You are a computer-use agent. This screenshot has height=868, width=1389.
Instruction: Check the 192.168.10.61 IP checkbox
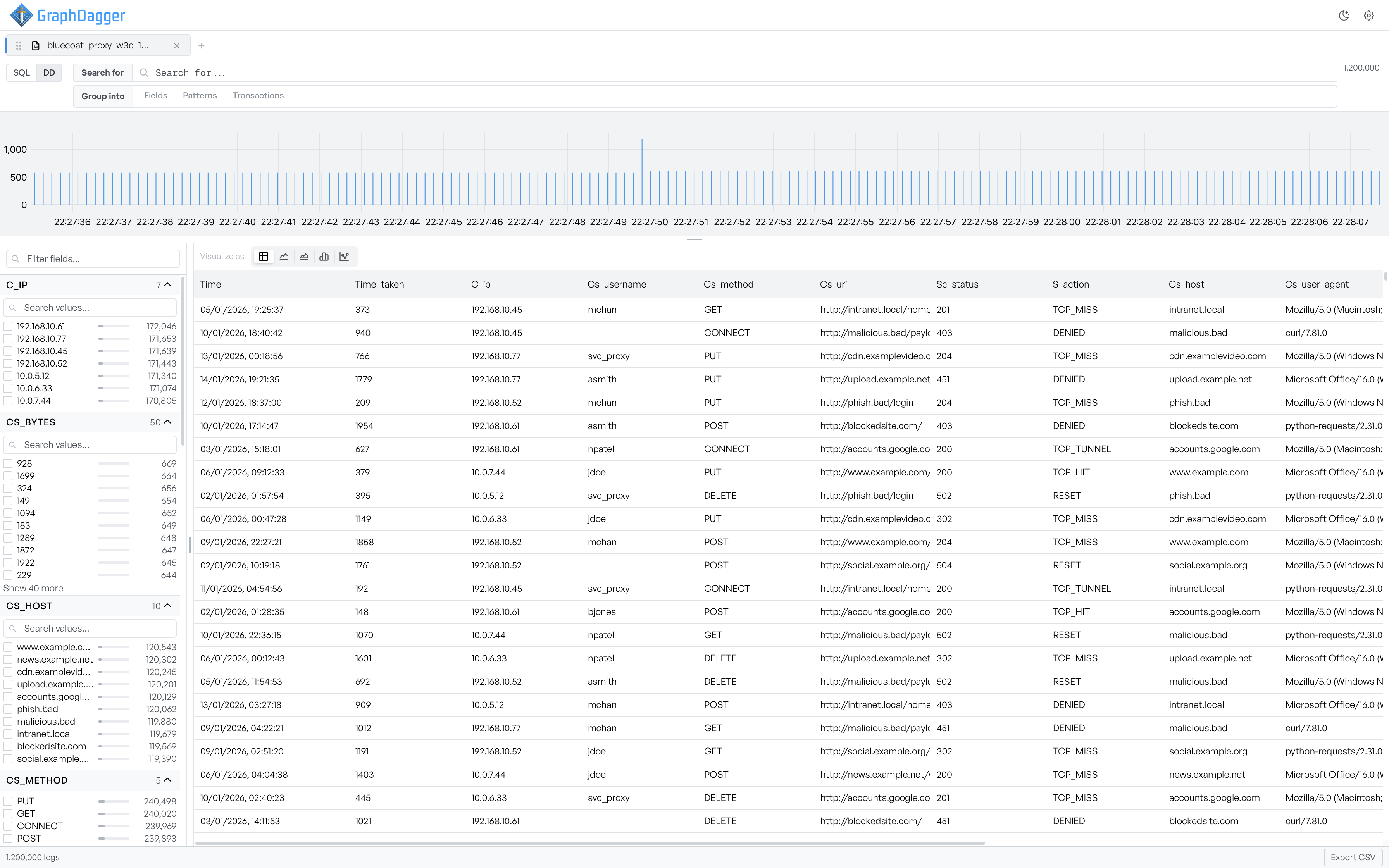8,327
